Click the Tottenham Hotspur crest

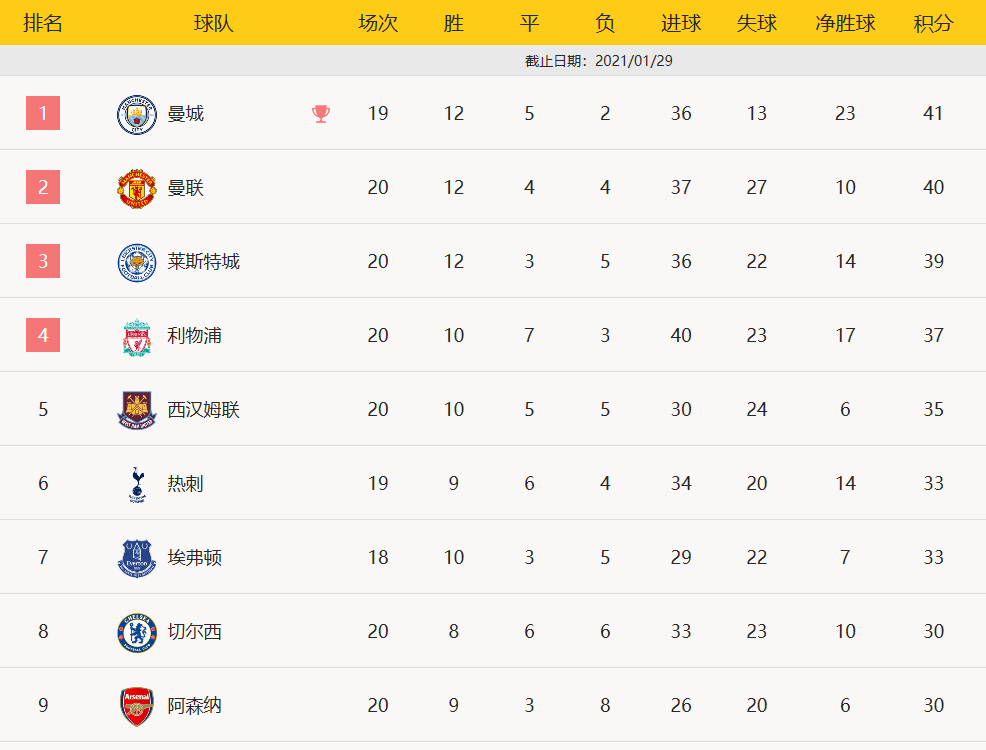[137, 484]
